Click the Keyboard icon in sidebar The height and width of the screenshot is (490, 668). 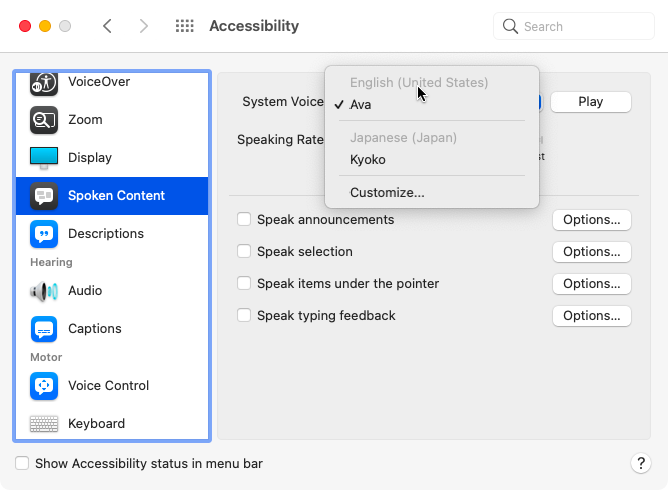point(44,424)
